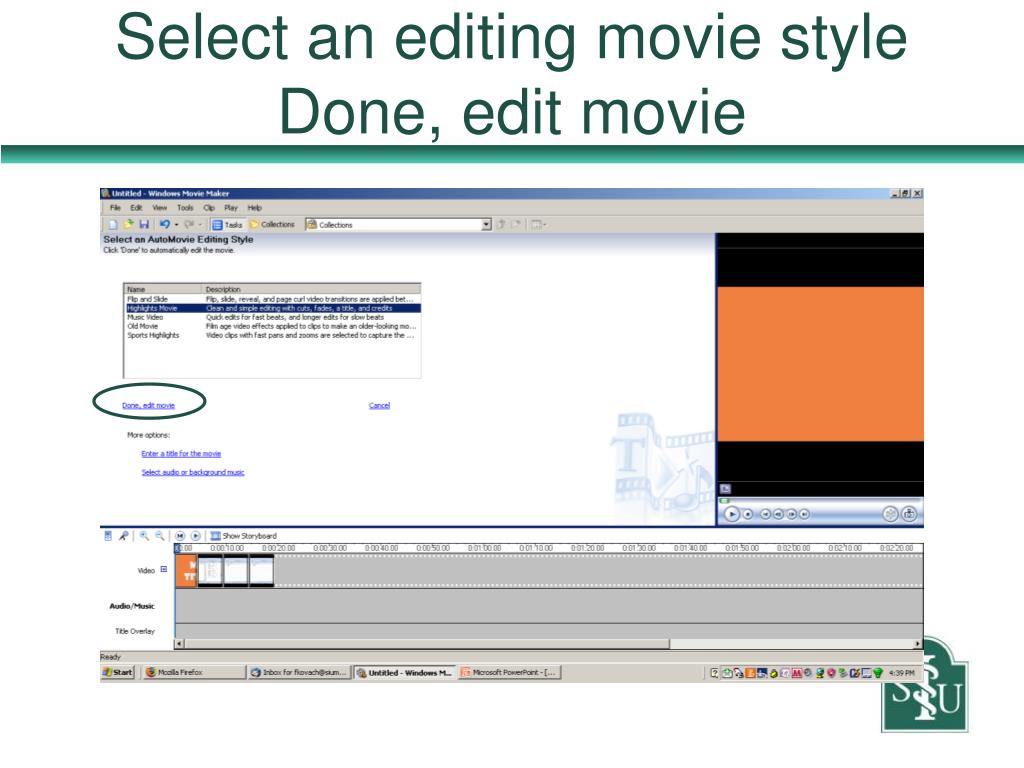Image resolution: width=1024 pixels, height=768 pixels.
Task: Click the timeline scrollbar left arrow
Action: pos(180,644)
